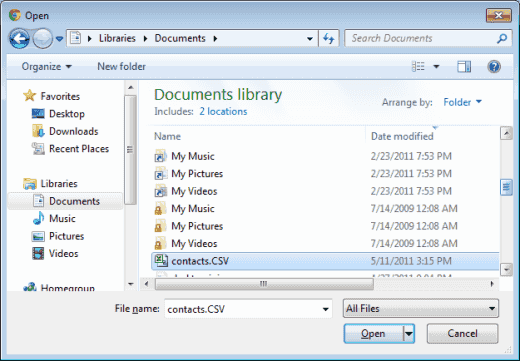Select Homegroup in navigation pane
Viewport: 520px width, 361px height.
click(x=68, y=287)
